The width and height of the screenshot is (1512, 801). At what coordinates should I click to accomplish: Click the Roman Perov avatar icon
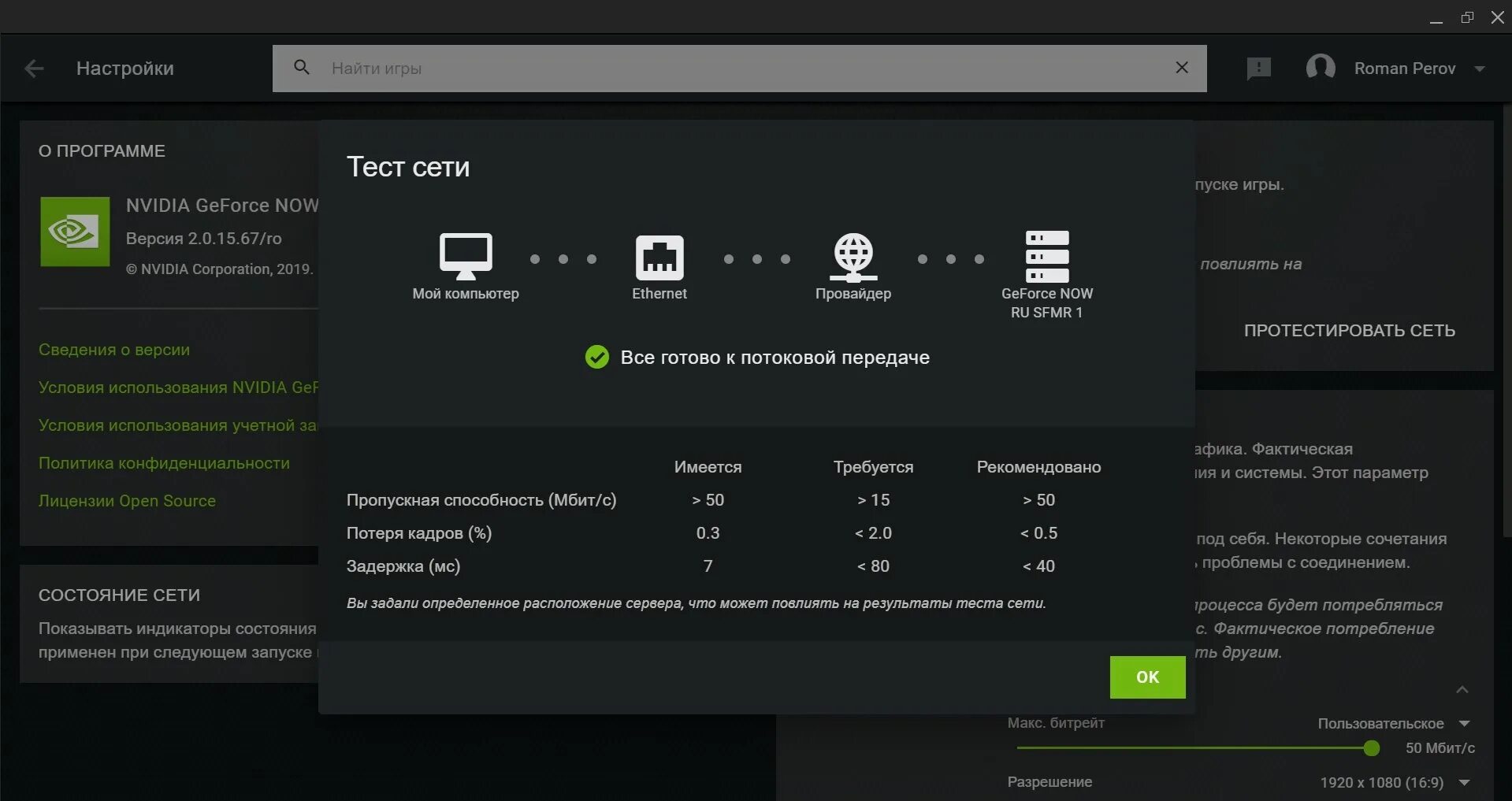1321,68
